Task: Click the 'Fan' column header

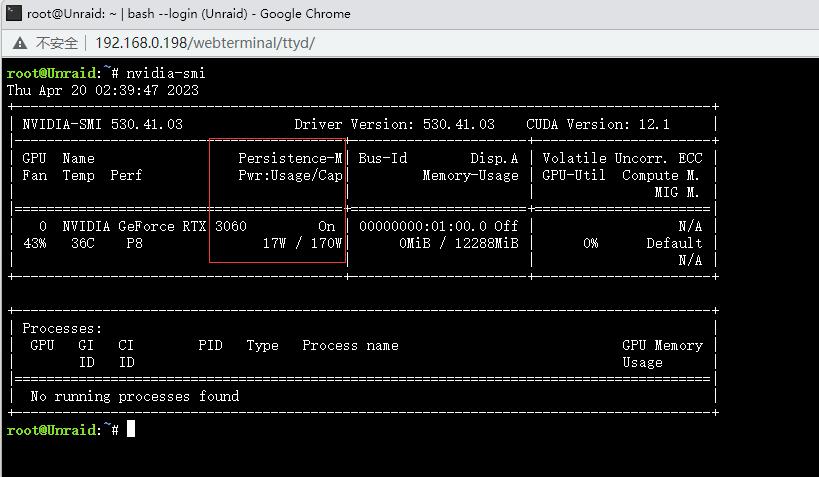Action: tap(34, 176)
